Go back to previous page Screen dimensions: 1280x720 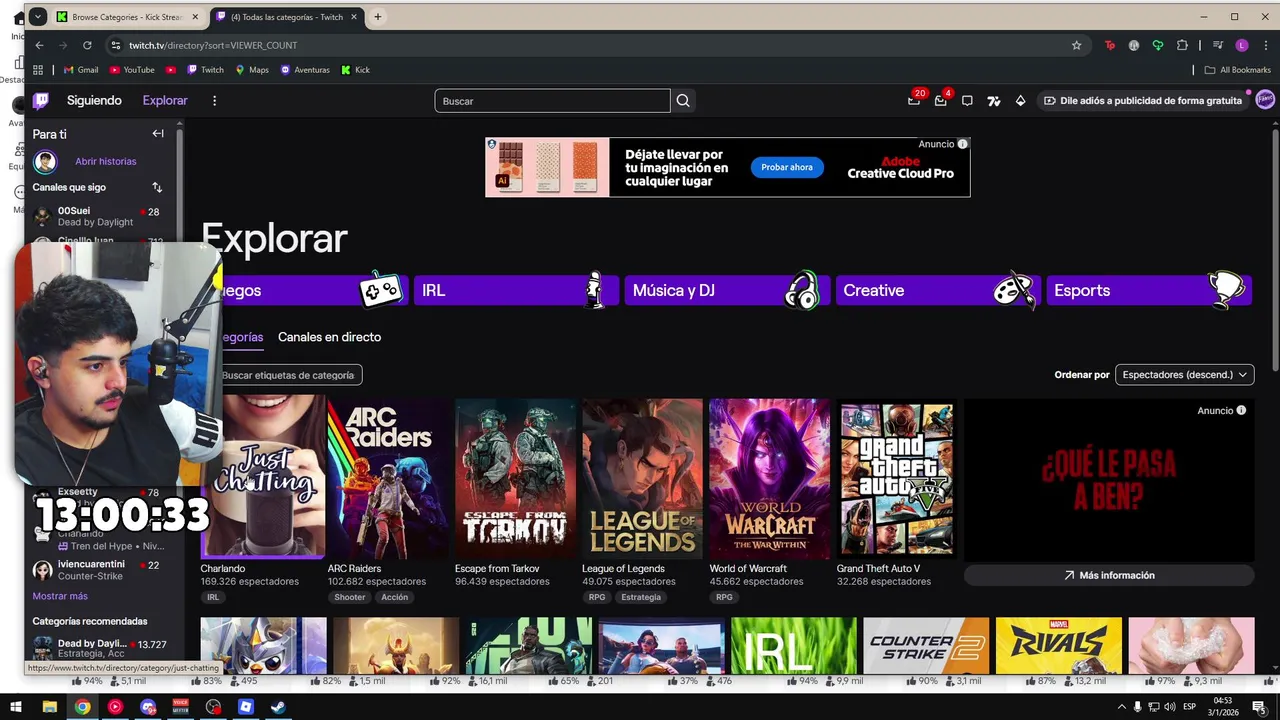[x=39, y=45]
